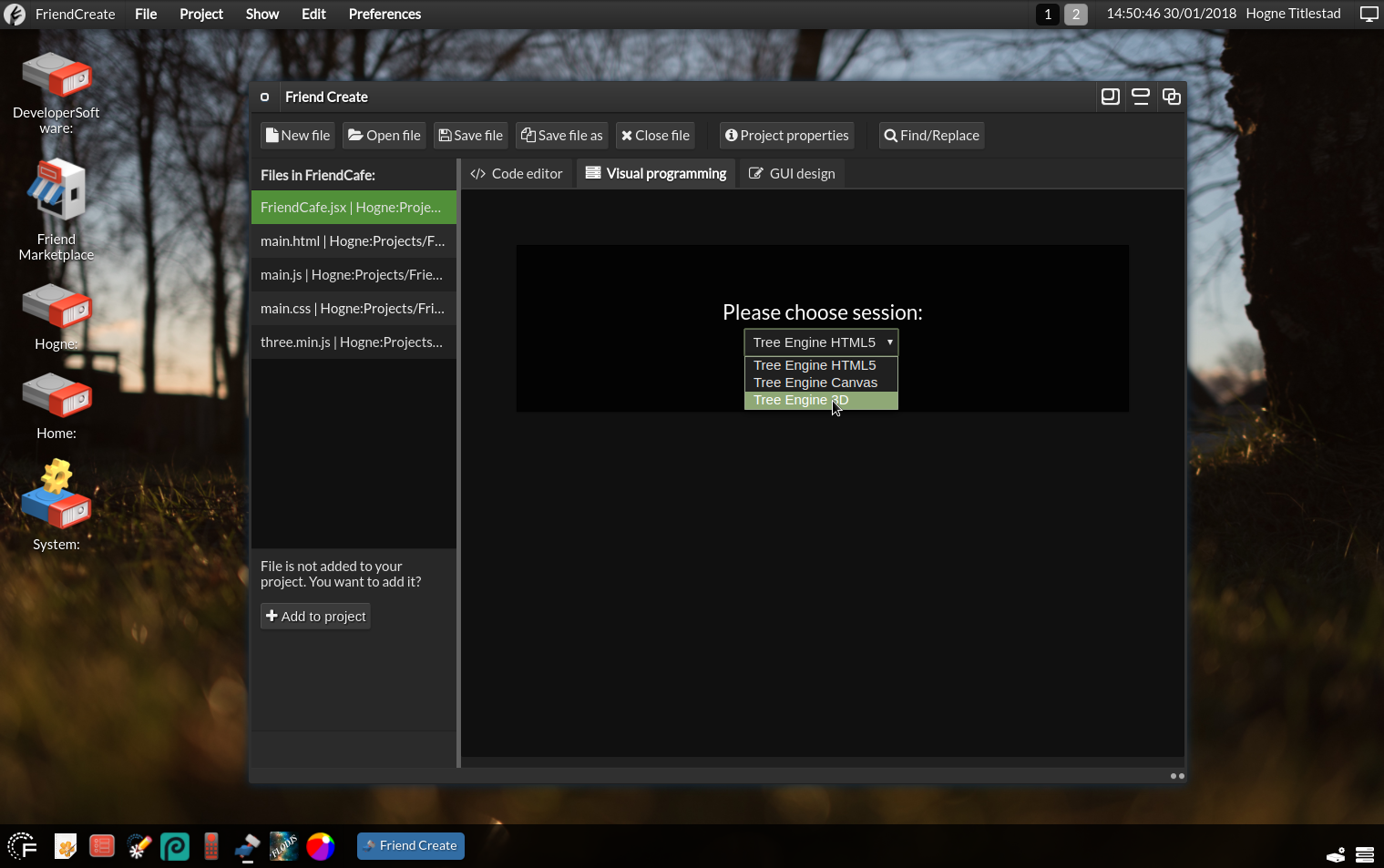Switch to the Code editor tab
The image size is (1384, 868).
pyautogui.click(x=517, y=174)
